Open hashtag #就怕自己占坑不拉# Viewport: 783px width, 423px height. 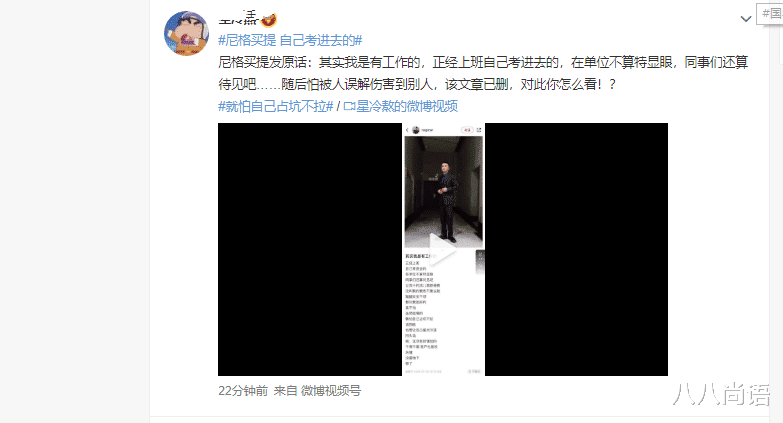click(276, 106)
